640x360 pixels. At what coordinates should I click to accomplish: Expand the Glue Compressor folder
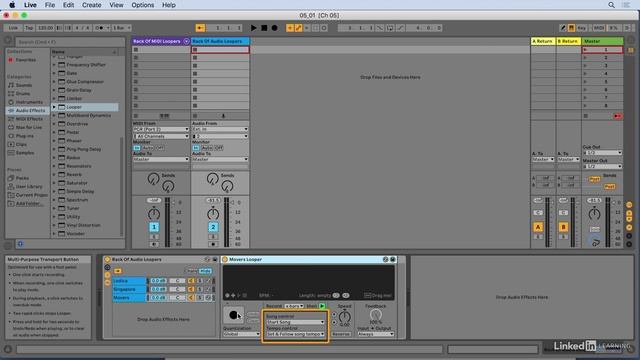click(x=54, y=82)
